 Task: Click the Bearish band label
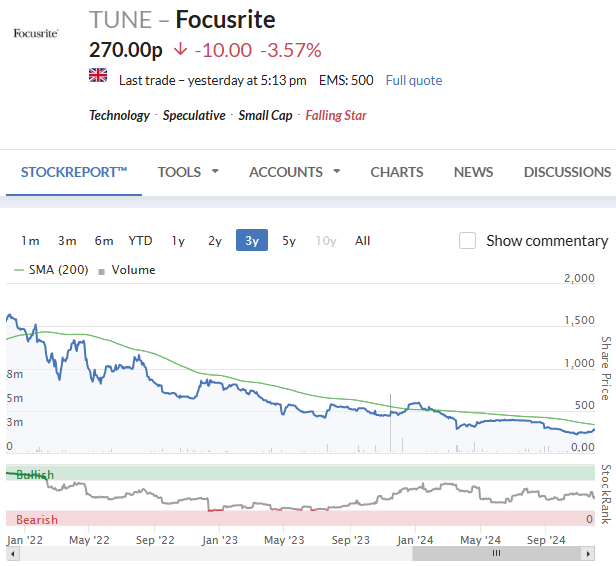[37, 520]
